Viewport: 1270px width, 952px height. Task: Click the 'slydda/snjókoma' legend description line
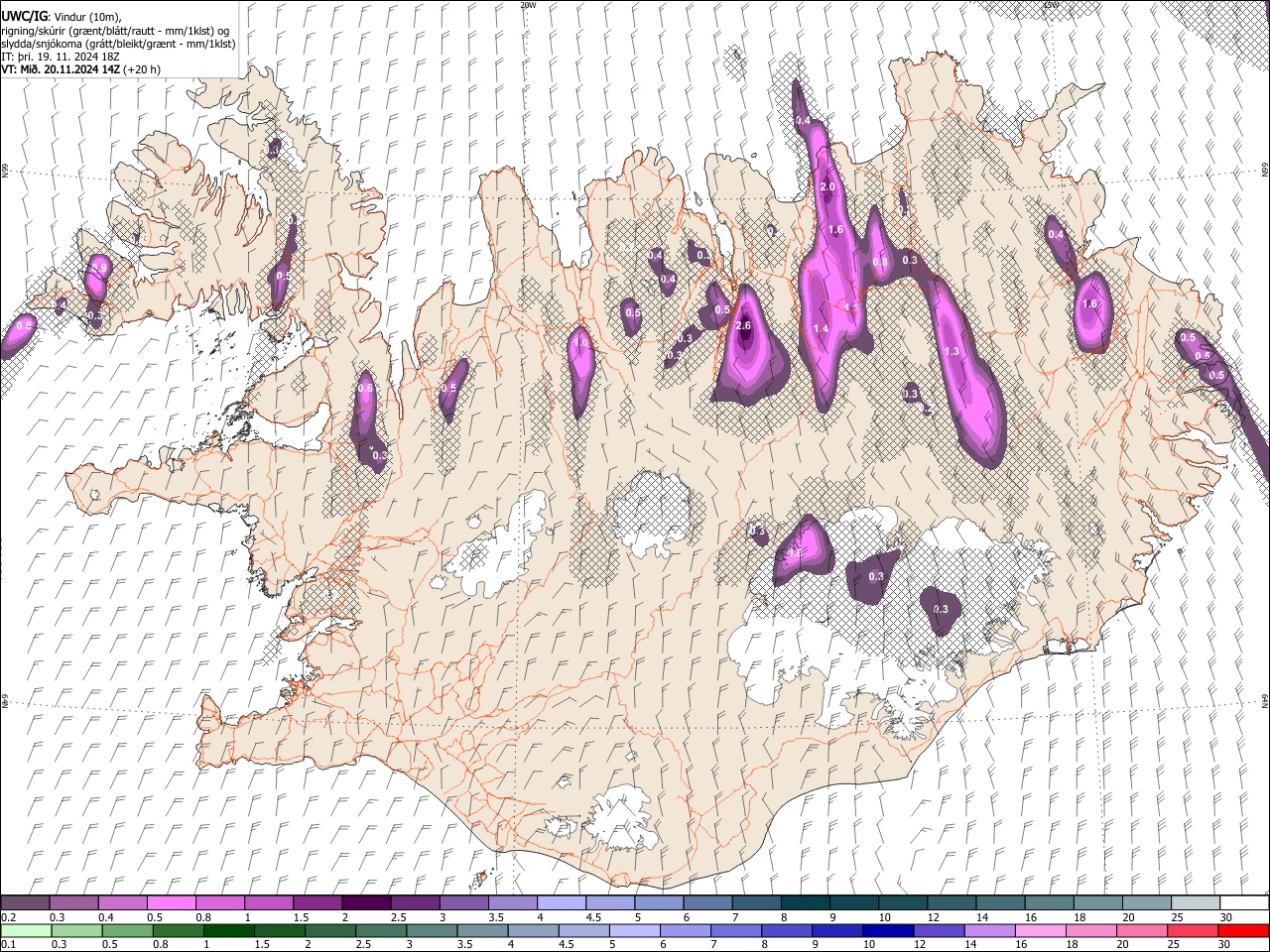point(118,44)
